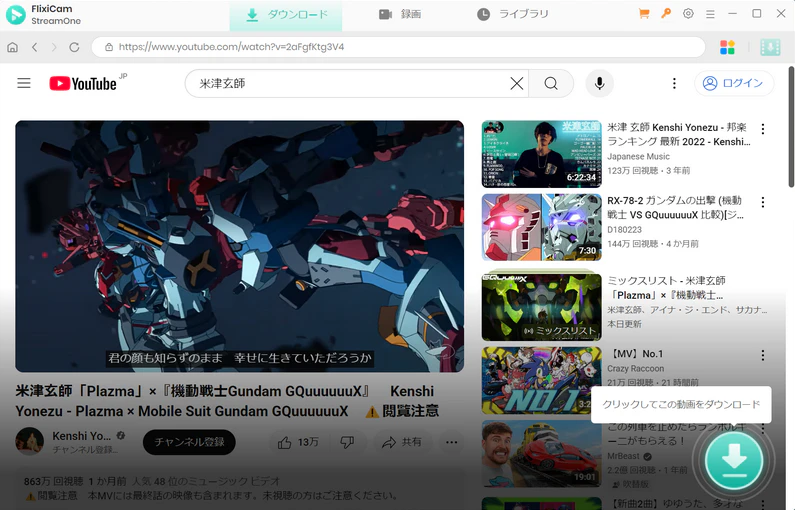The width and height of the screenshot is (795, 510).
Task: Click the ログイン button
Action: point(734,83)
